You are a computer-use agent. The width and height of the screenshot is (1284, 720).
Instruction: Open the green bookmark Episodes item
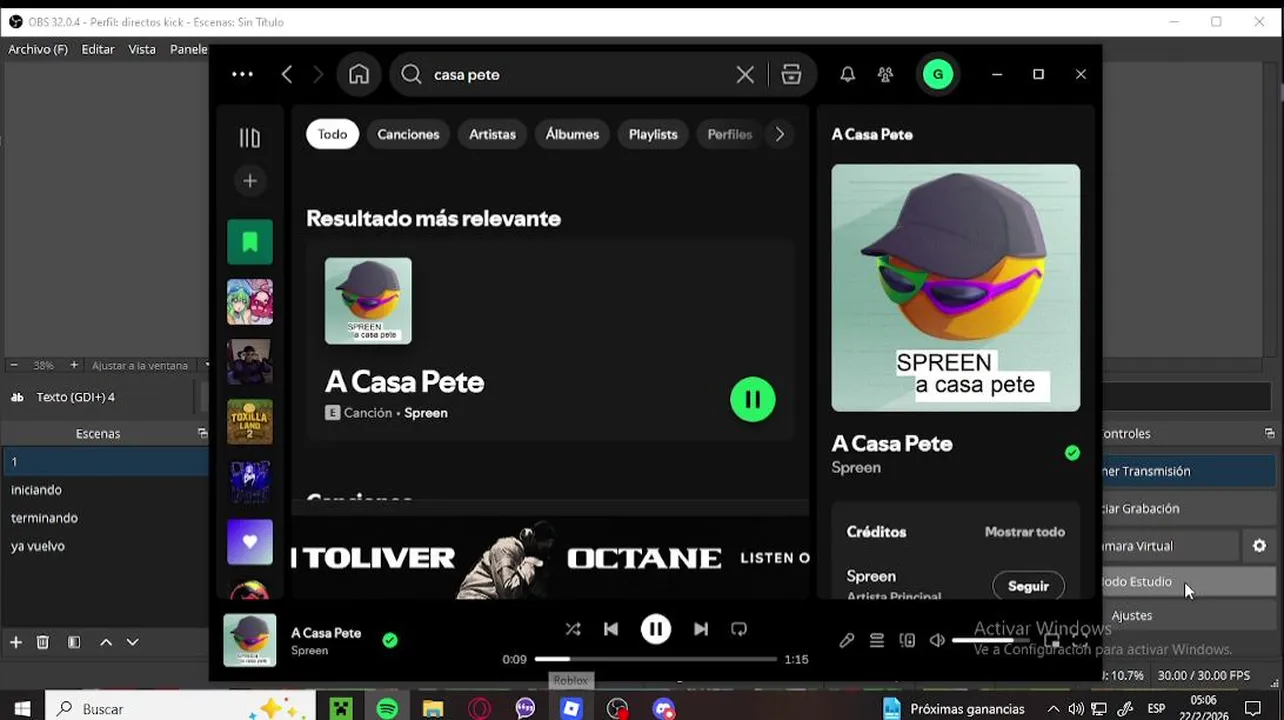[x=250, y=242]
